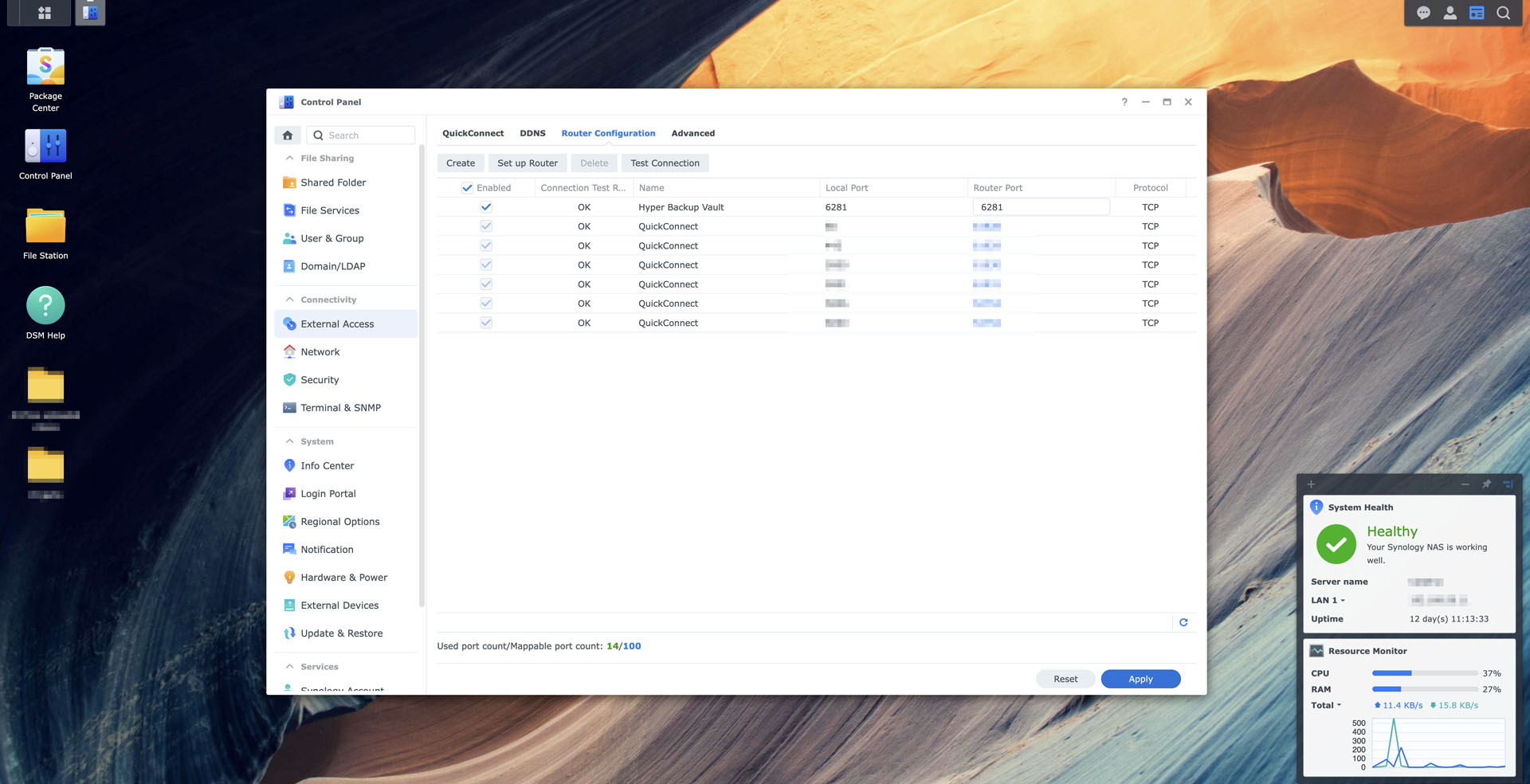Screen dimensions: 1530x784
Task: Click the Test Connection button
Action: 665,163
